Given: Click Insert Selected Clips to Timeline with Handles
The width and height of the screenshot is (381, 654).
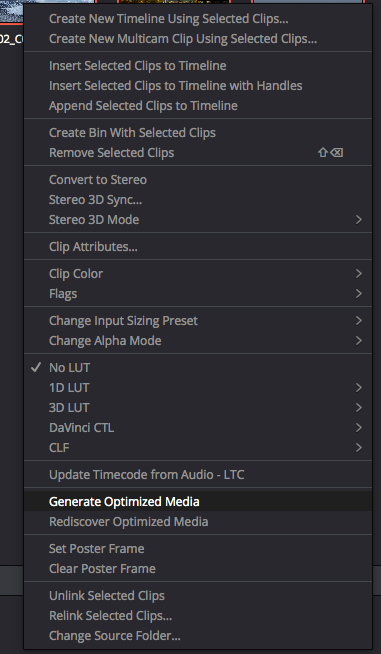Looking at the screenshot, I should coord(198,86).
